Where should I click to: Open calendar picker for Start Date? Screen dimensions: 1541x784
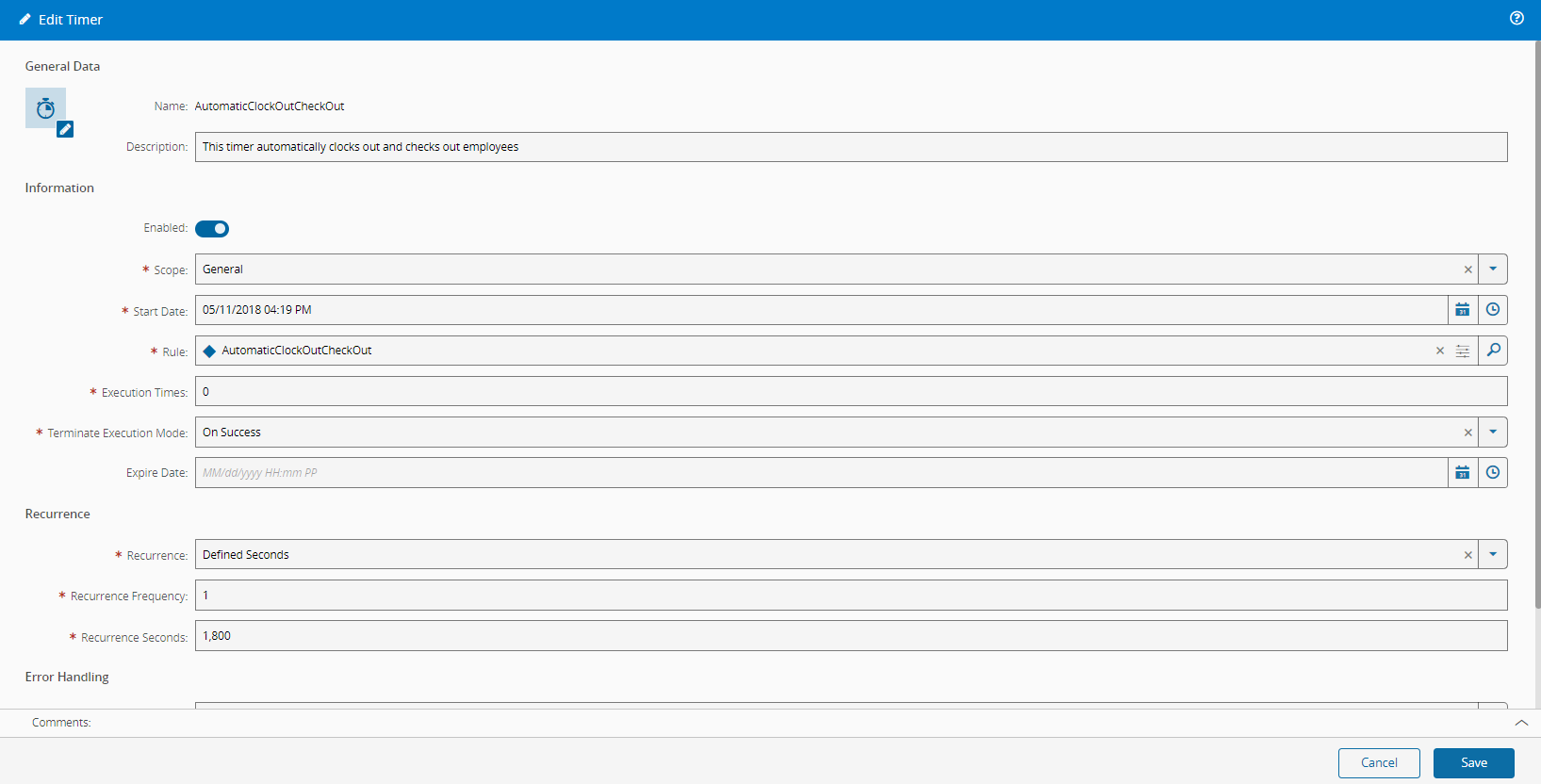[1463, 310]
